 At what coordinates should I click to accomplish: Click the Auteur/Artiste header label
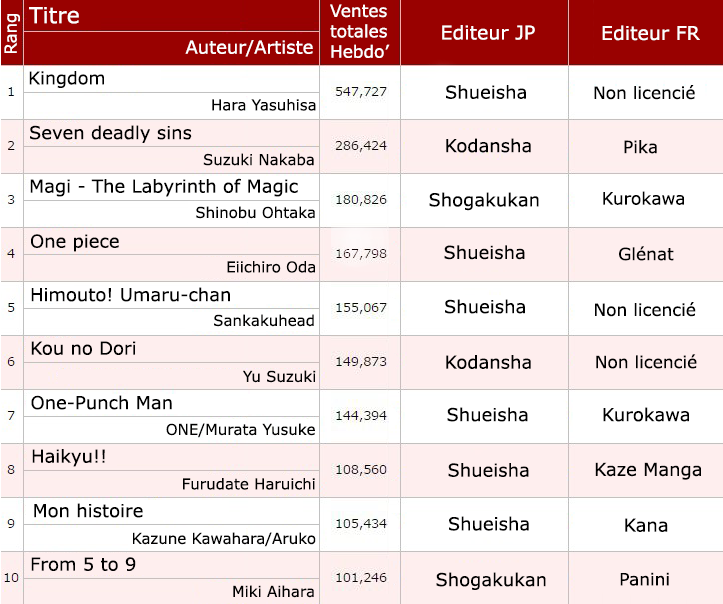pyautogui.click(x=249, y=47)
